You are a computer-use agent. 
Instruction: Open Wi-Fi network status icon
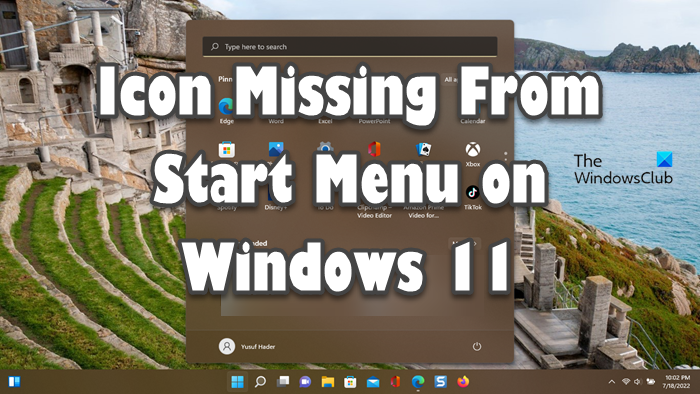click(626, 382)
